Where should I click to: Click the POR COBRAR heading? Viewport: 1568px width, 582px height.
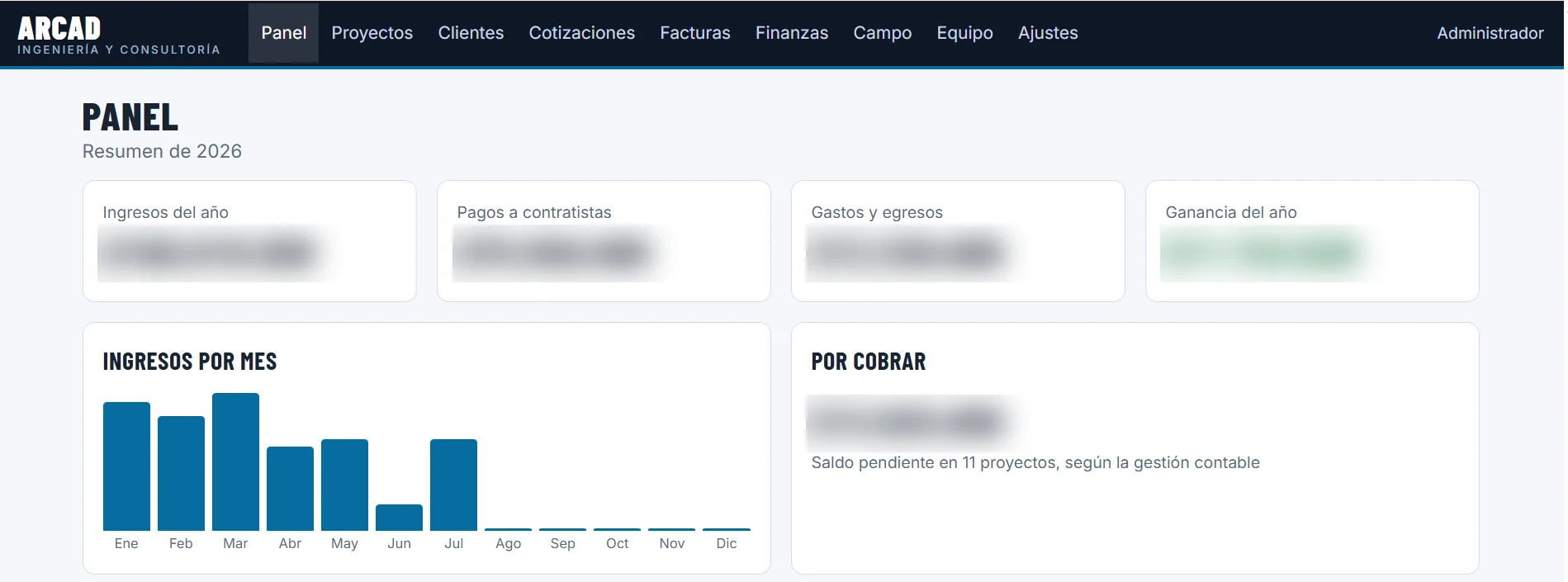coord(869,362)
